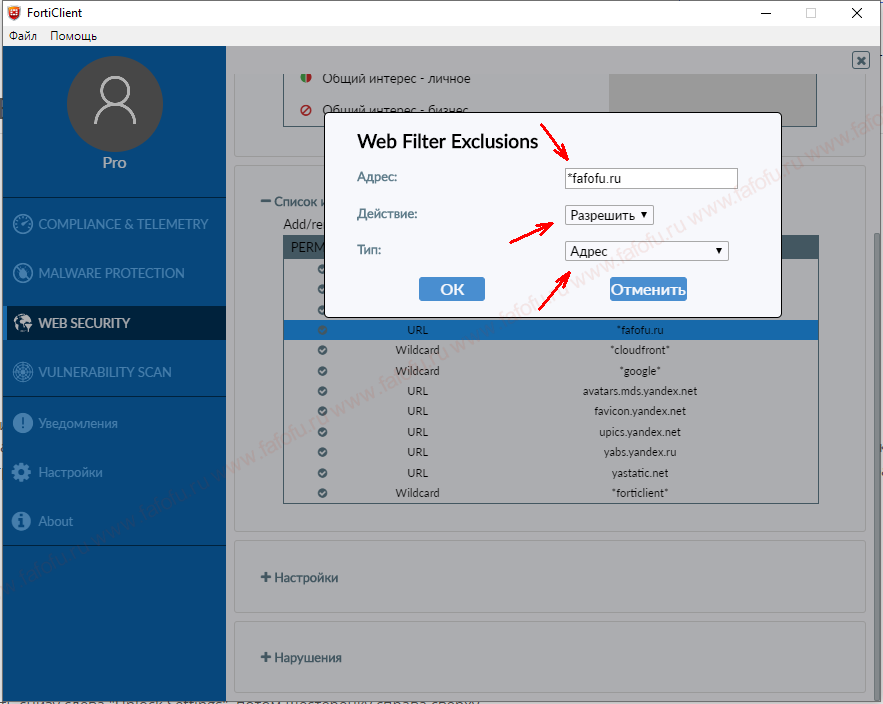Screen dimensions: 883x704
Task: Toggle the check icon for avatars.mds.yandex.net row
Action: (x=322, y=391)
